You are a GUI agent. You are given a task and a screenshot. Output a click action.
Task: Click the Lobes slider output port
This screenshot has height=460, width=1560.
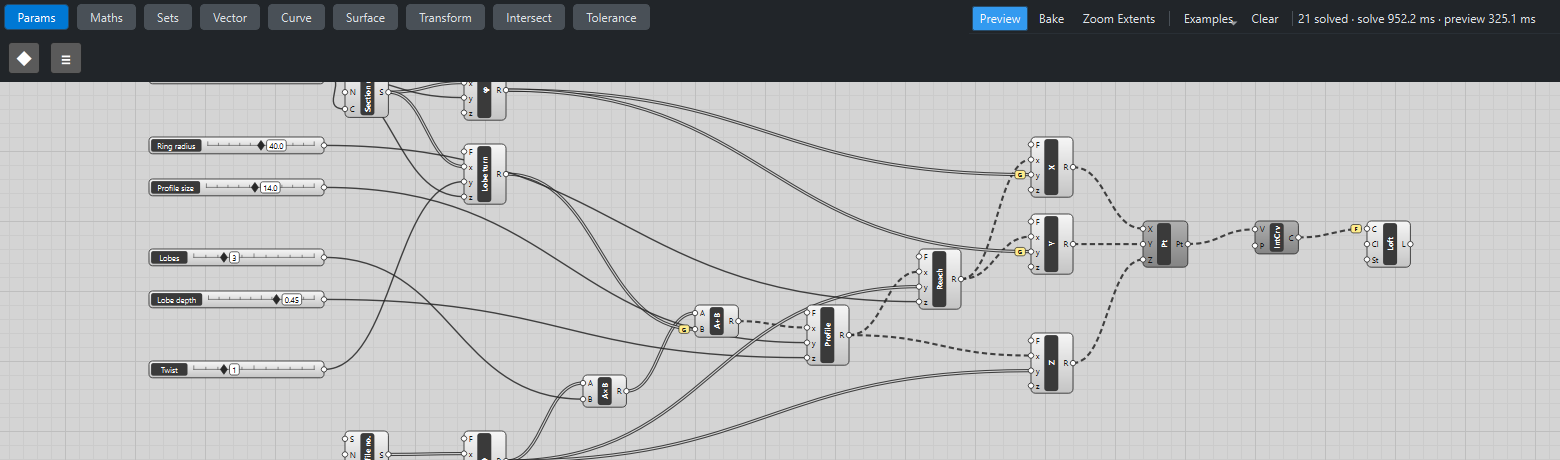323,258
